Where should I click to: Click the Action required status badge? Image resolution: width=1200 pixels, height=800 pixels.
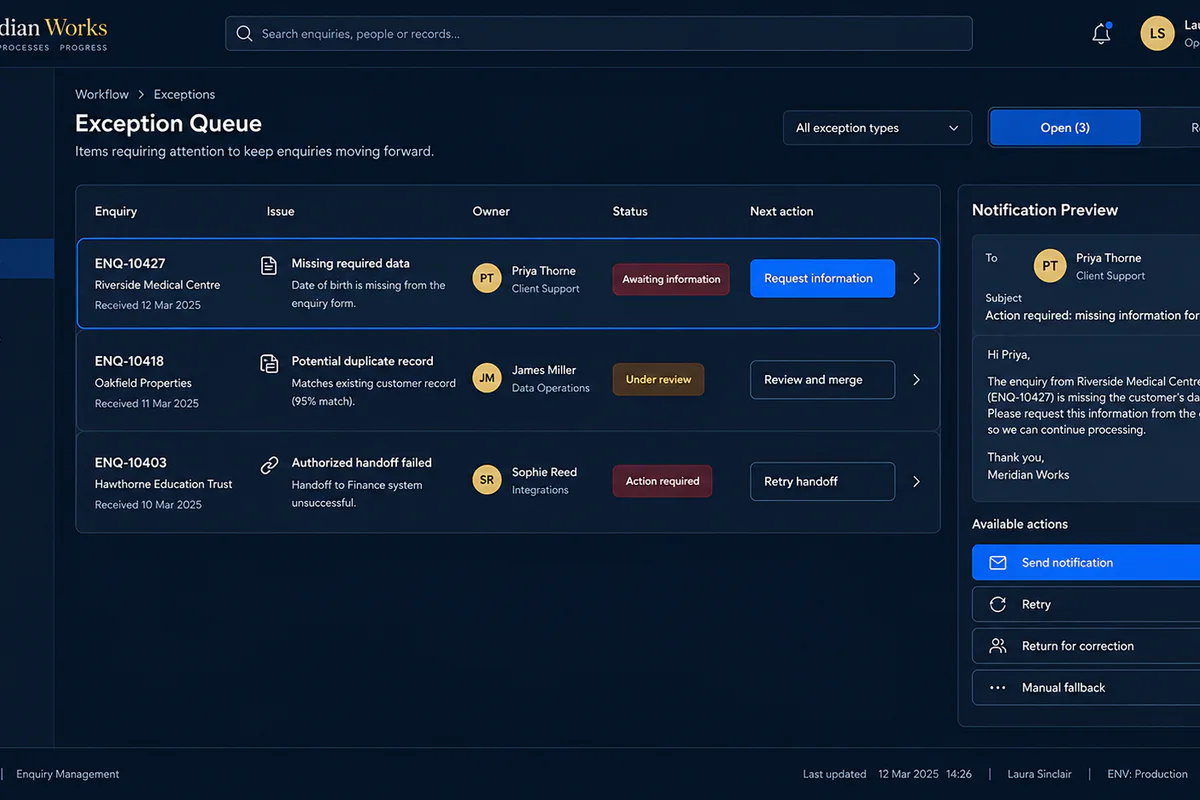click(x=662, y=481)
